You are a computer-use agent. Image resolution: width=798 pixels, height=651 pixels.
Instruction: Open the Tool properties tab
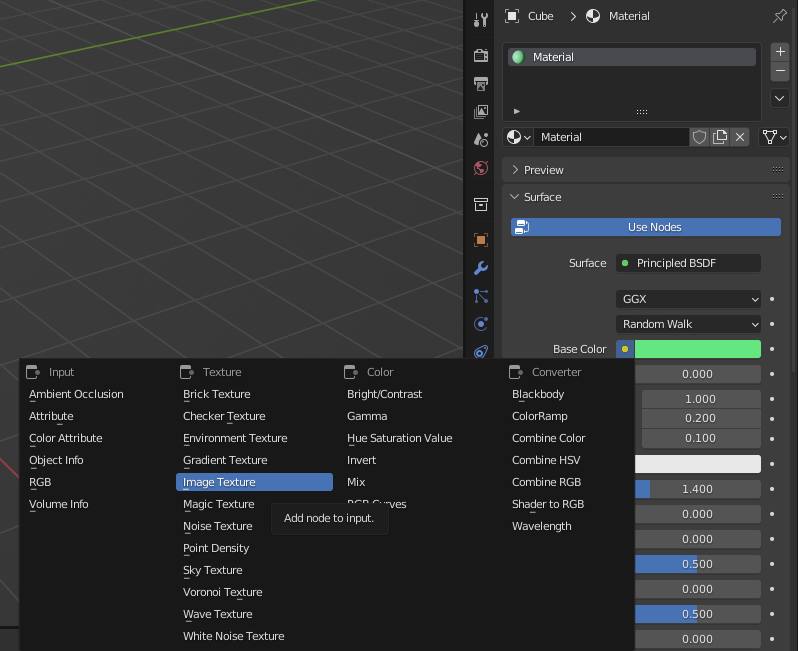tap(480, 20)
